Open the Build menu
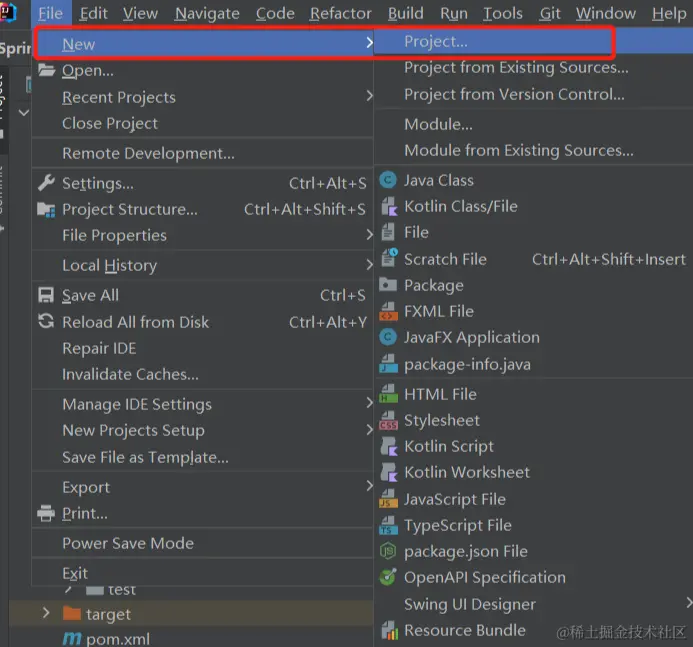This screenshot has width=693, height=647. [405, 14]
